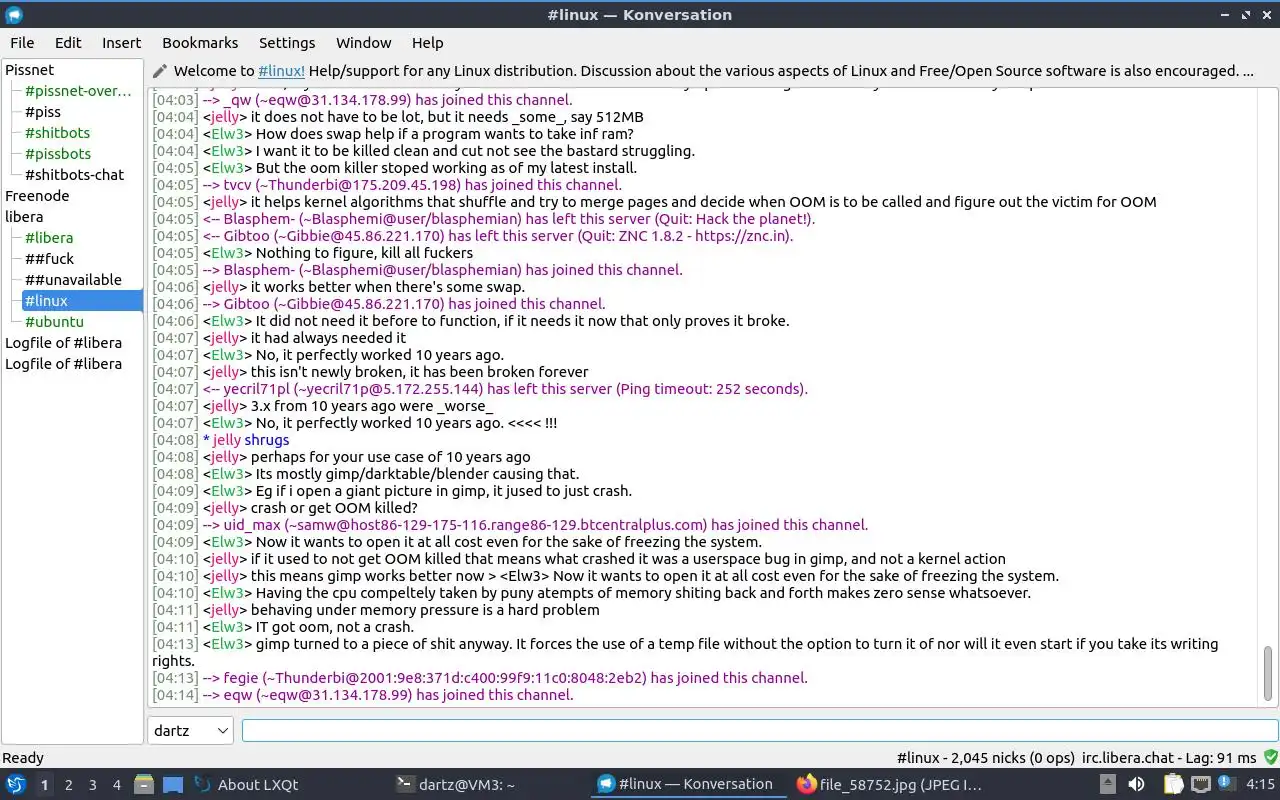Image resolution: width=1280 pixels, height=800 pixels.
Task: Open the Help menu
Action: 427,43
